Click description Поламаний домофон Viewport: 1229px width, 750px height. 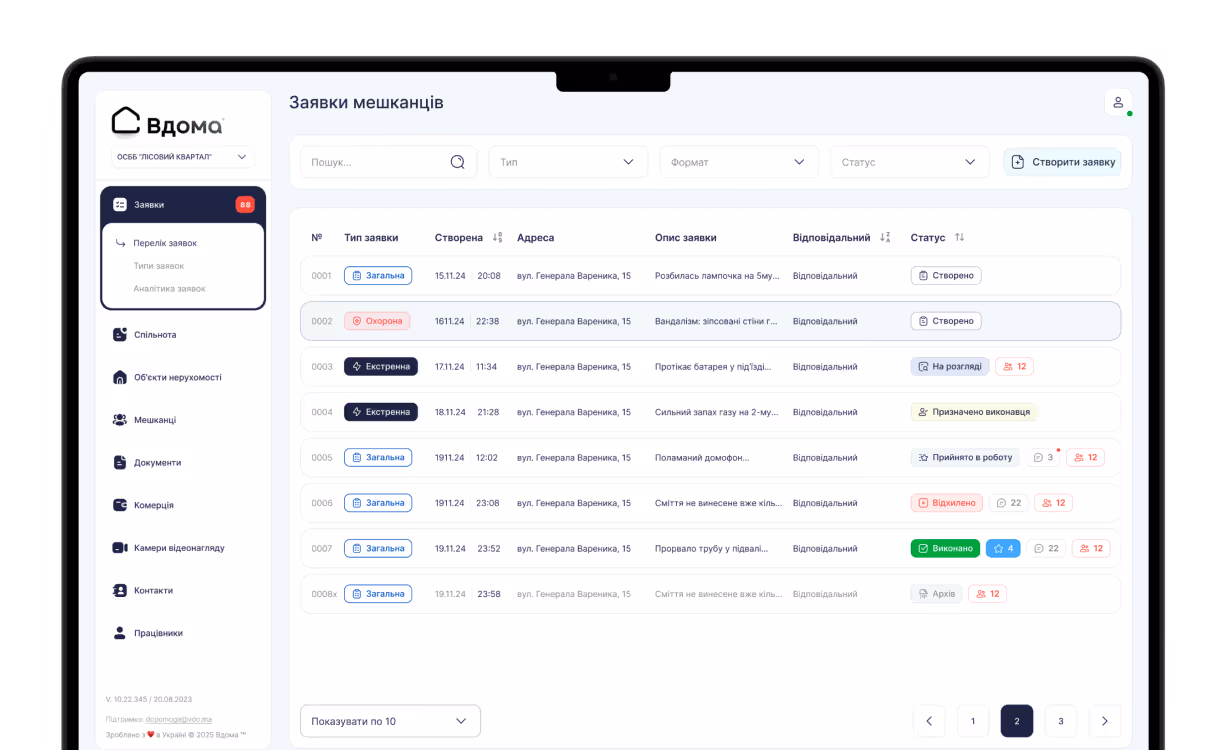point(702,457)
